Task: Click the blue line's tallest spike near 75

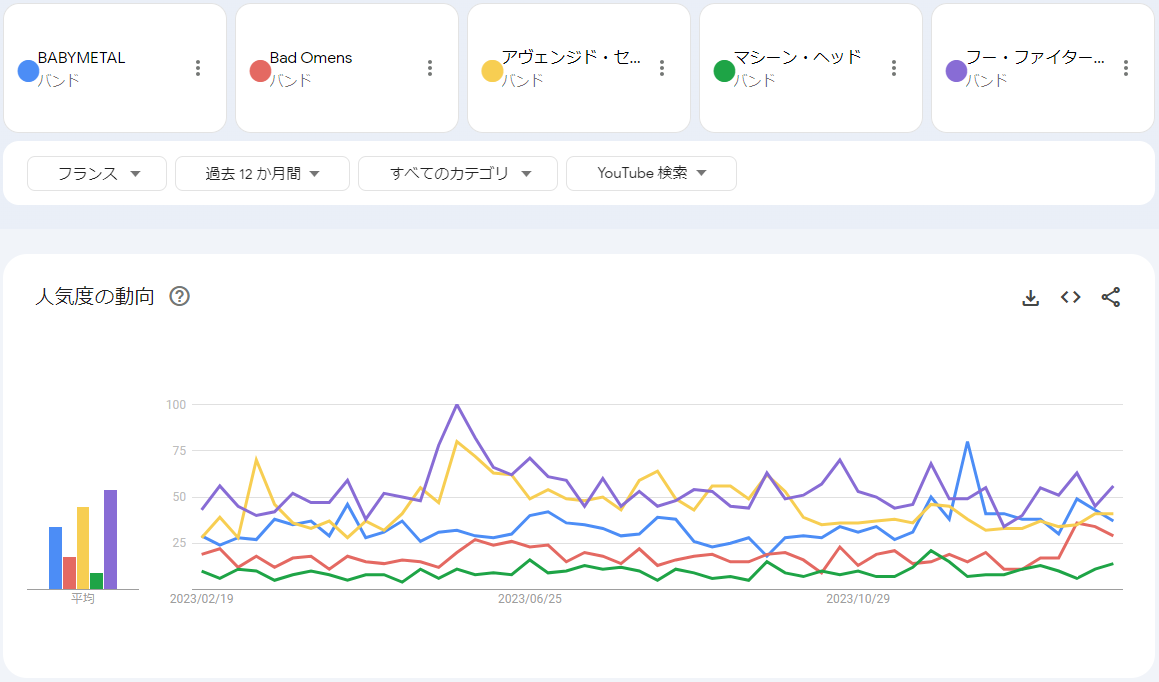Action: click(968, 443)
